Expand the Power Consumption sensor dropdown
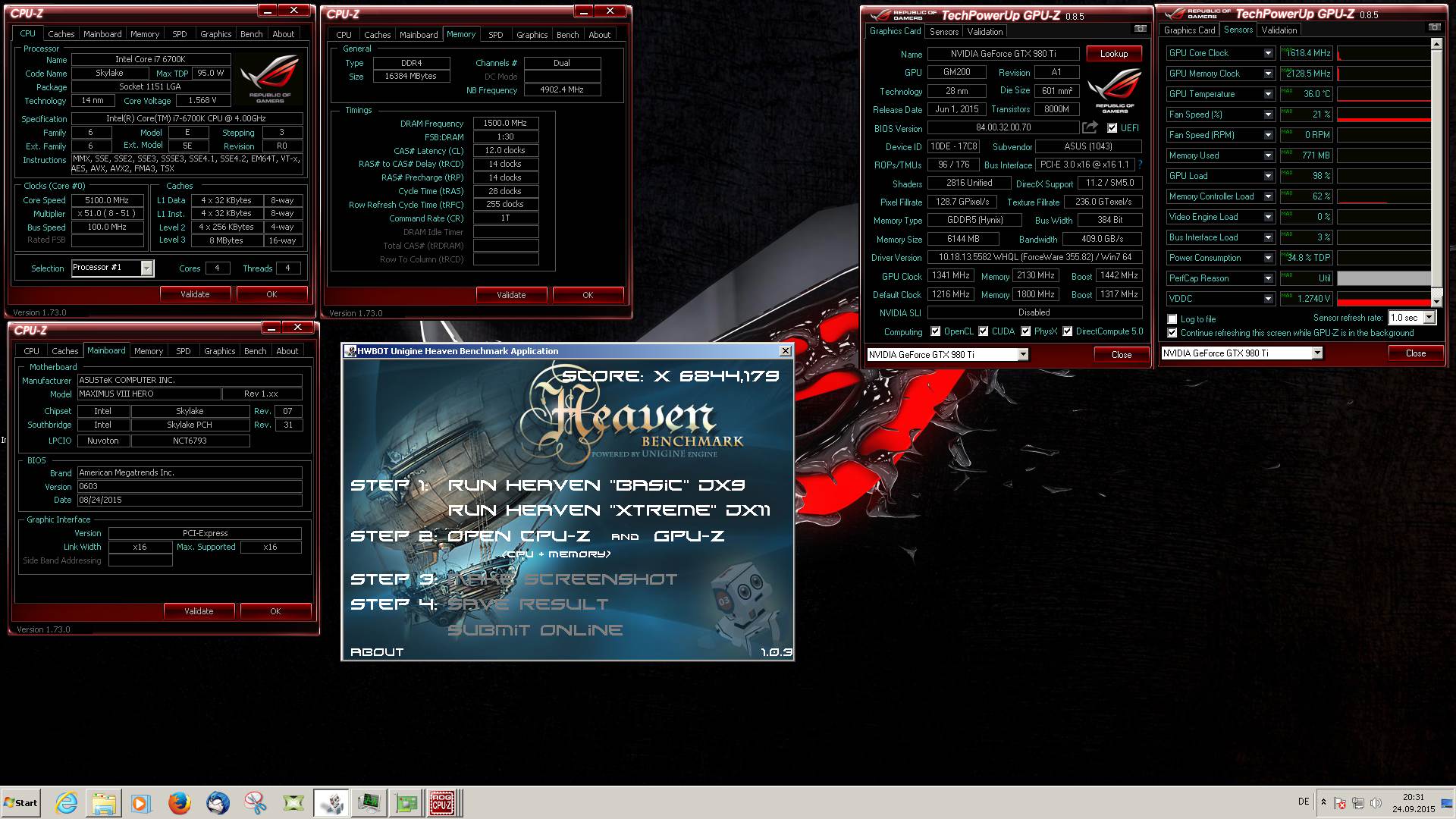The width and height of the screenshot is (1456, 819). (1268, 258)
